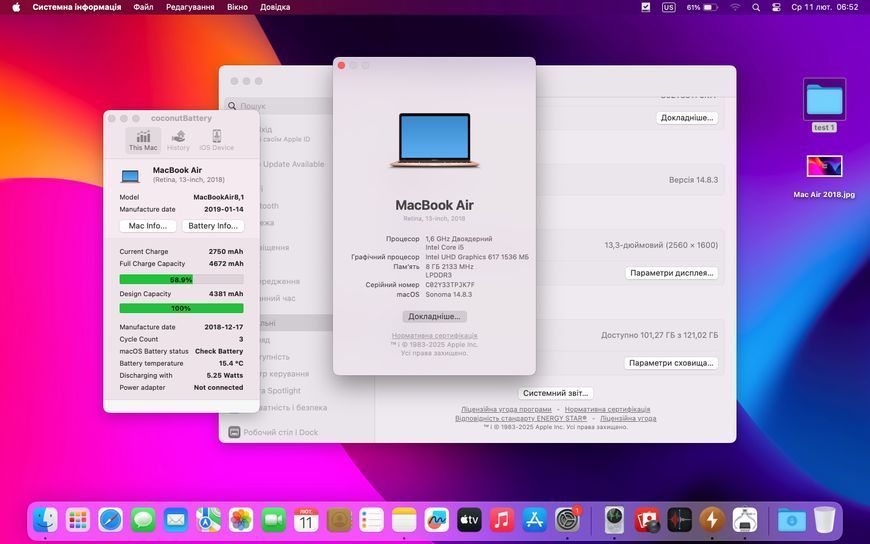Click the 58.9% current charge bar

(181, 280)
